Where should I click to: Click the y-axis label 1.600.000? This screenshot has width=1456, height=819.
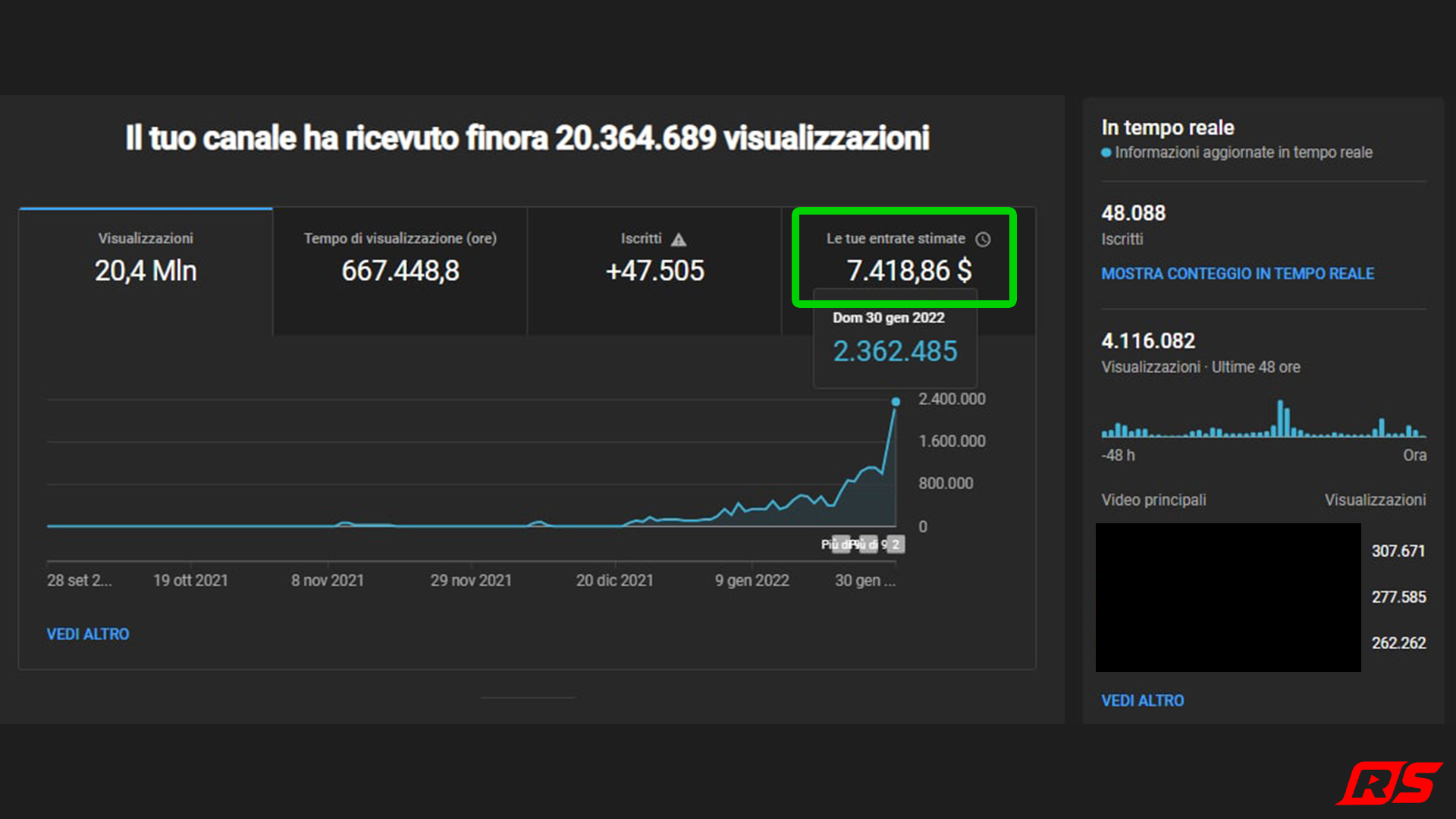click(952, 441)
